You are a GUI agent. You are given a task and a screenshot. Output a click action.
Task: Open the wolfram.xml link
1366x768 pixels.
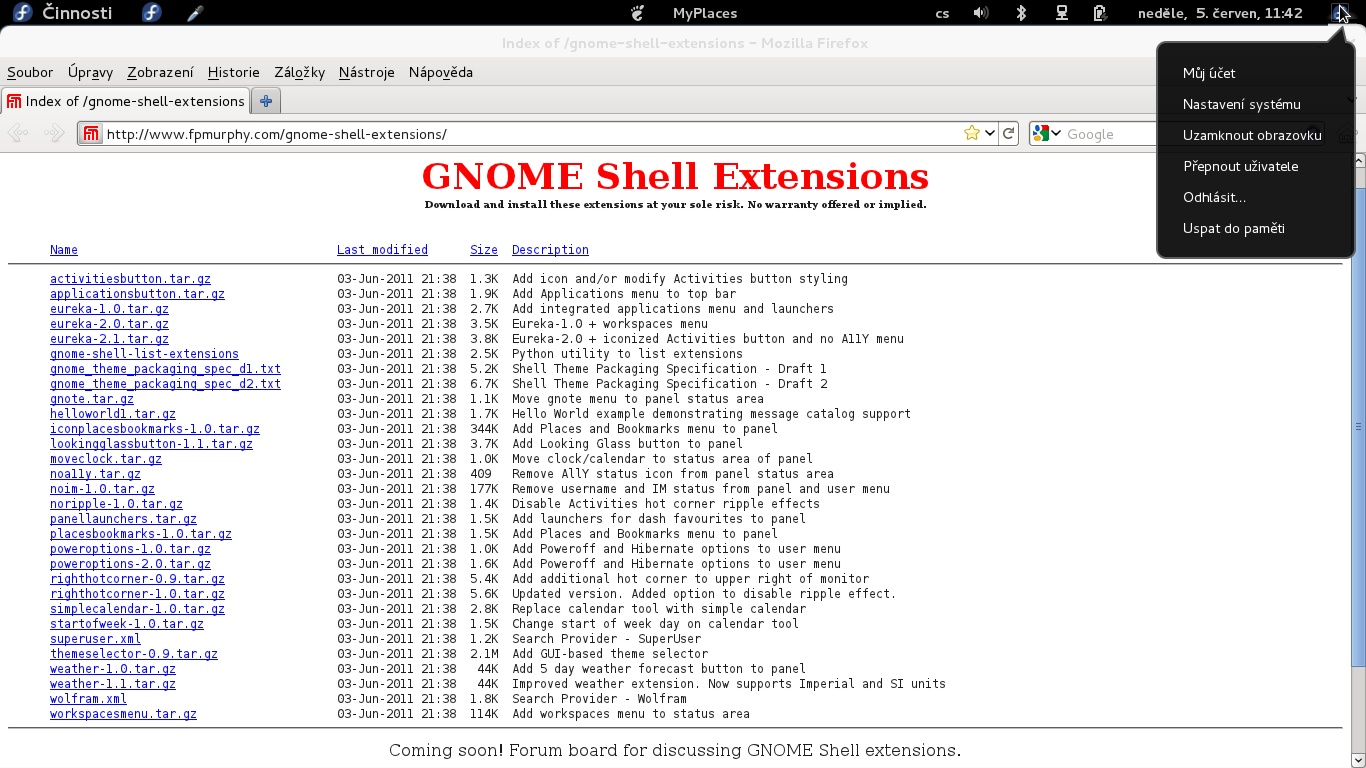pyautogui.click(x=88, y=699)
